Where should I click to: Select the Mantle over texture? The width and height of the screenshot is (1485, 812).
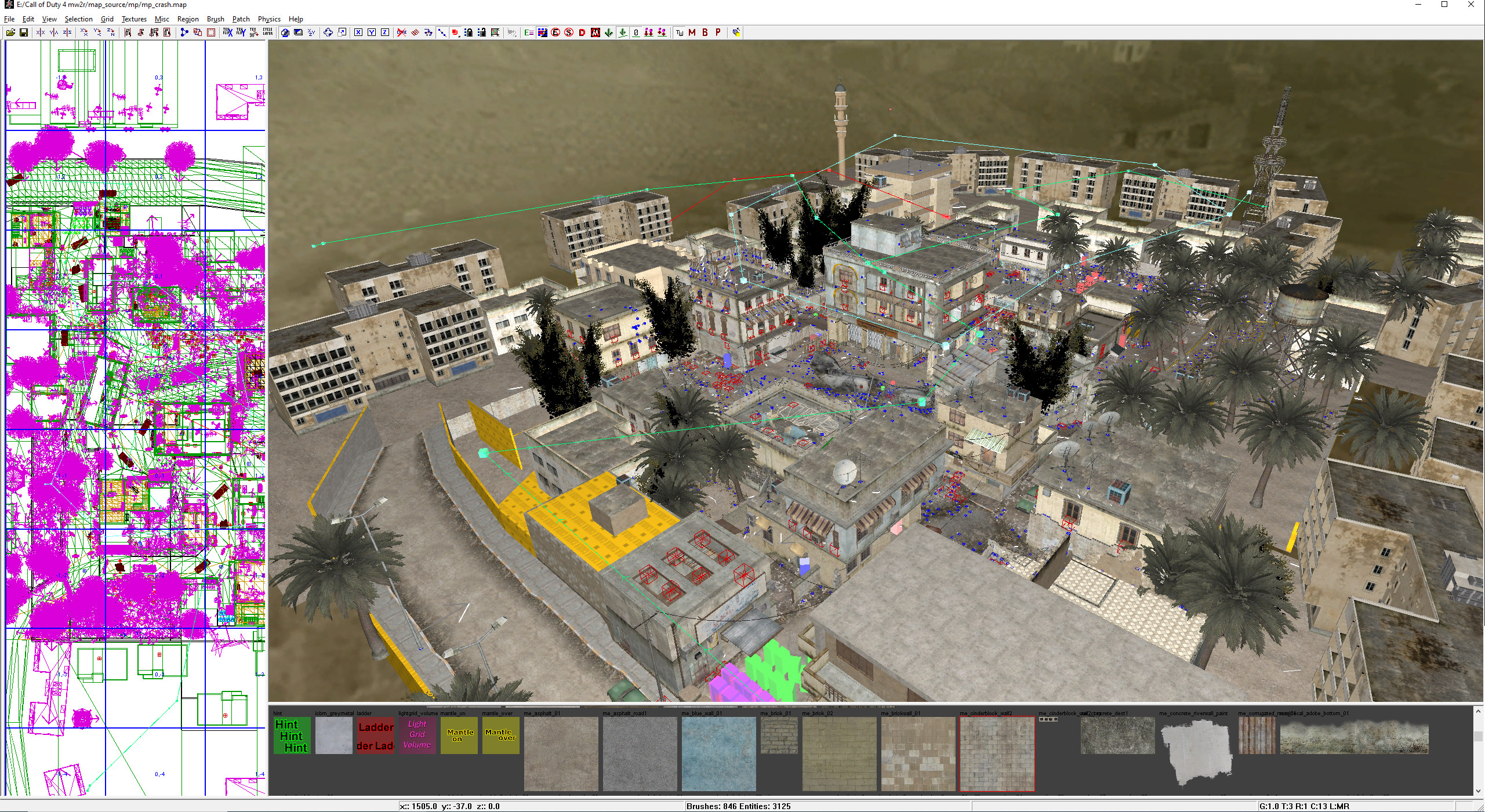pyautogui.click(x=501, y=735)
